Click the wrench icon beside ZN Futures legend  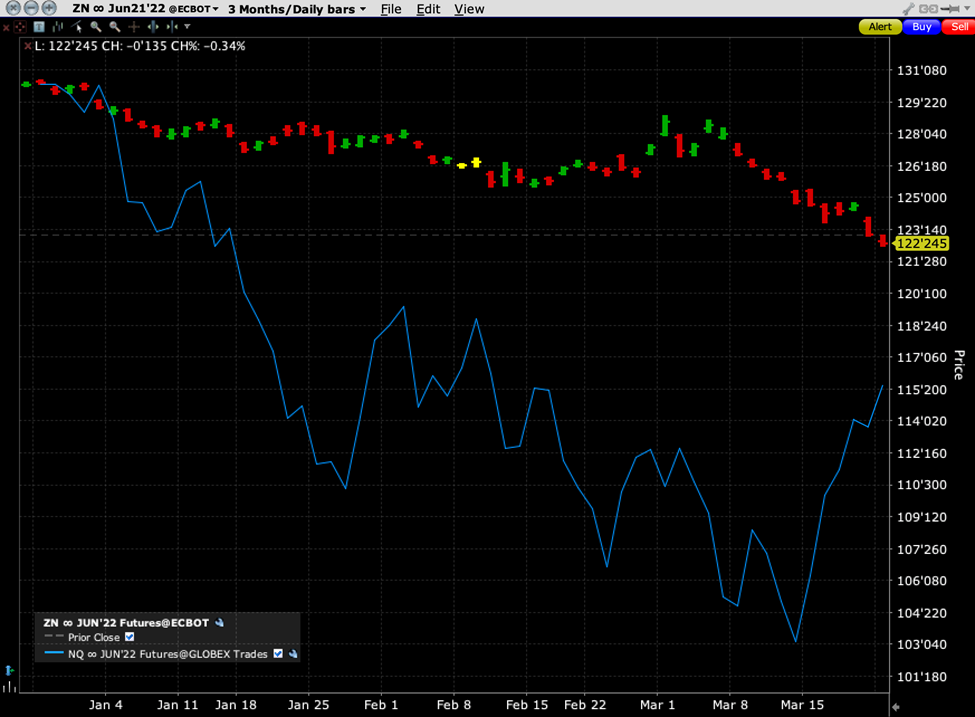(x=219, y=622)
